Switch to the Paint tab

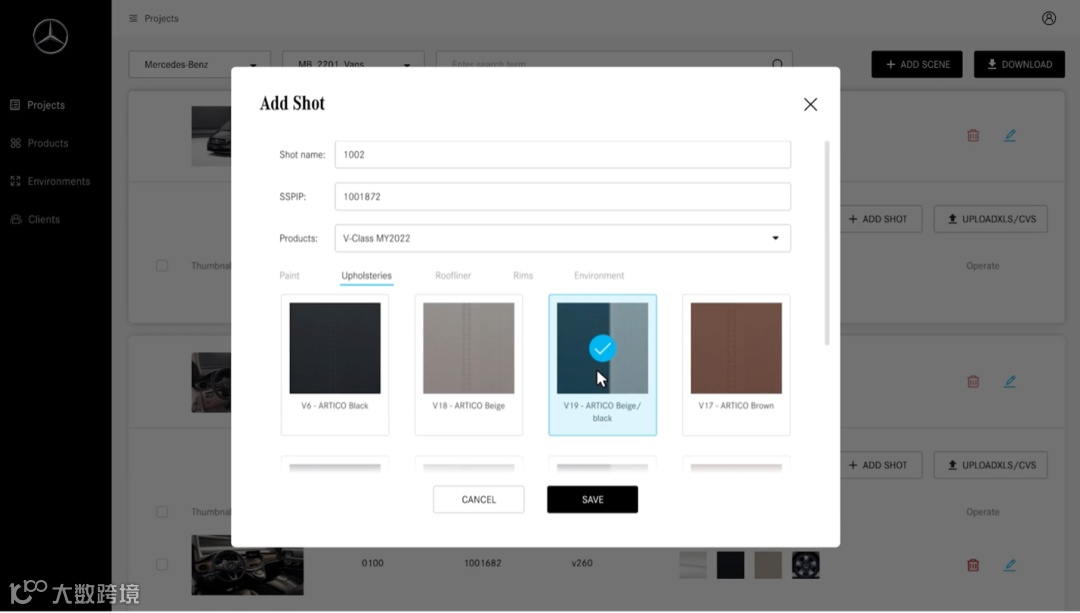289,276
